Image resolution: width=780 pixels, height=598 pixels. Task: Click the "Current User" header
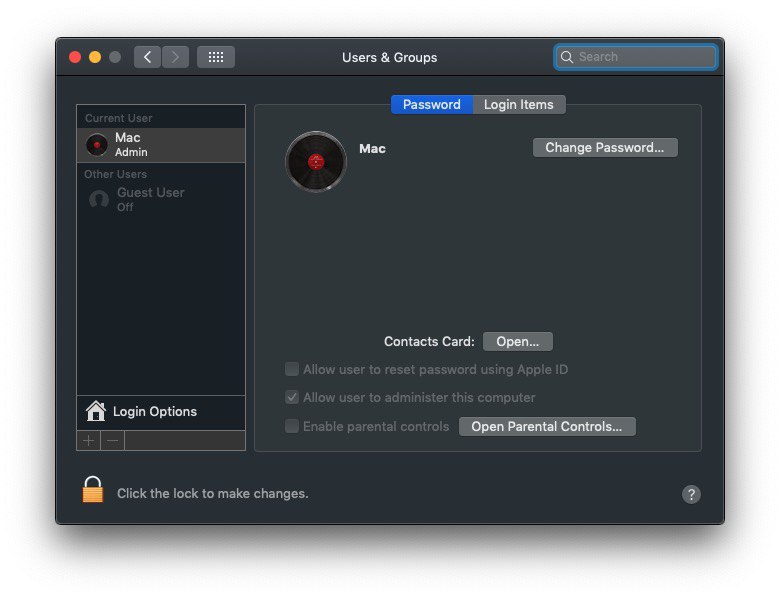click(118, 118)
